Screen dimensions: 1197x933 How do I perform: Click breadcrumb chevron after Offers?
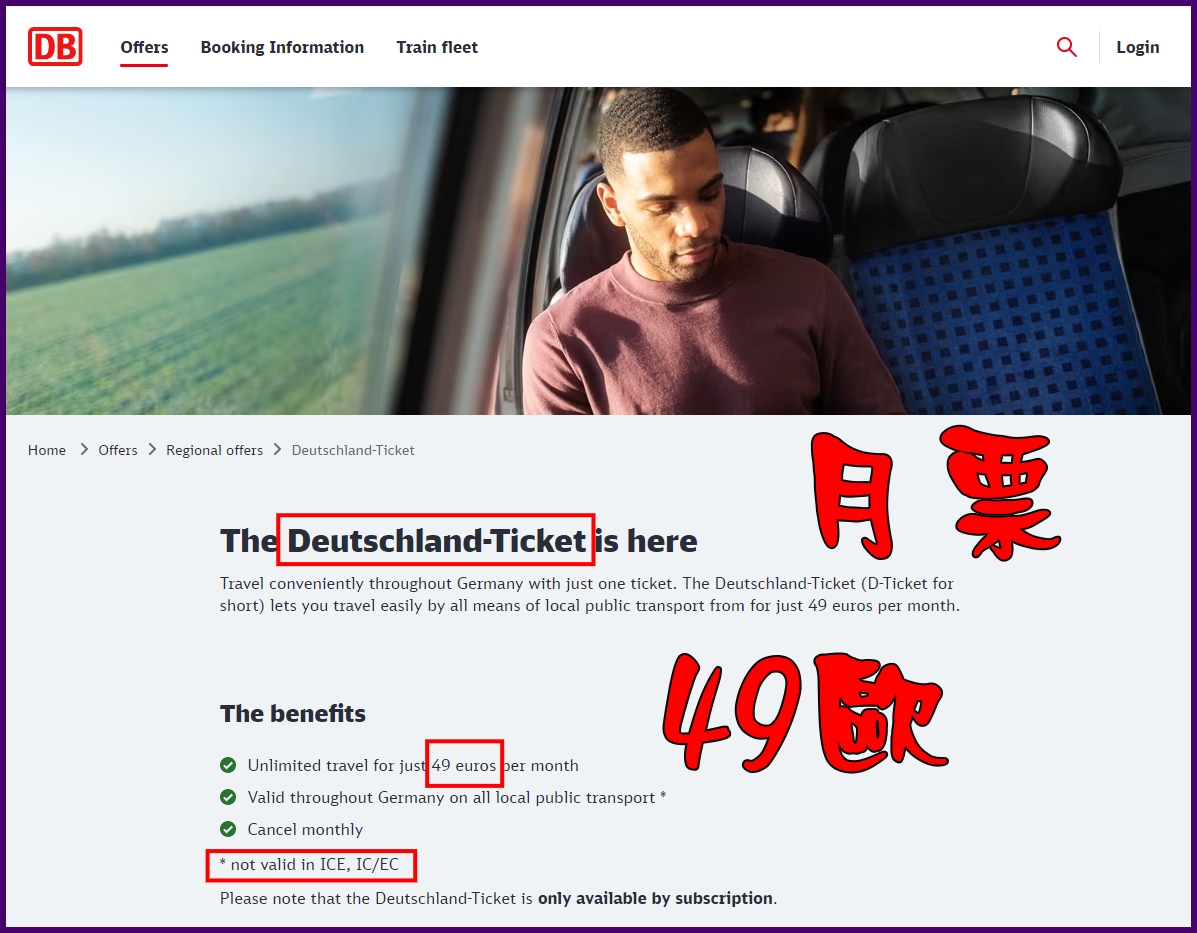[152, 450]
